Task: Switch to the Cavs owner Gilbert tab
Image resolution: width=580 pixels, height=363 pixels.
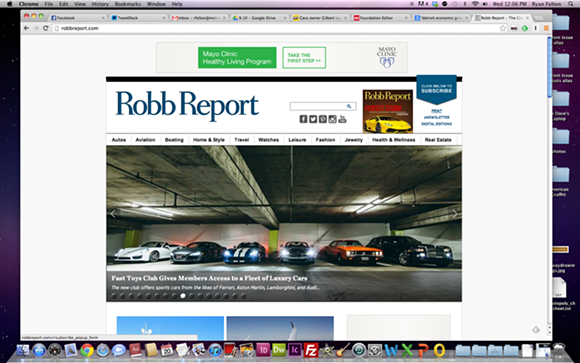Action: pos(320,18)
